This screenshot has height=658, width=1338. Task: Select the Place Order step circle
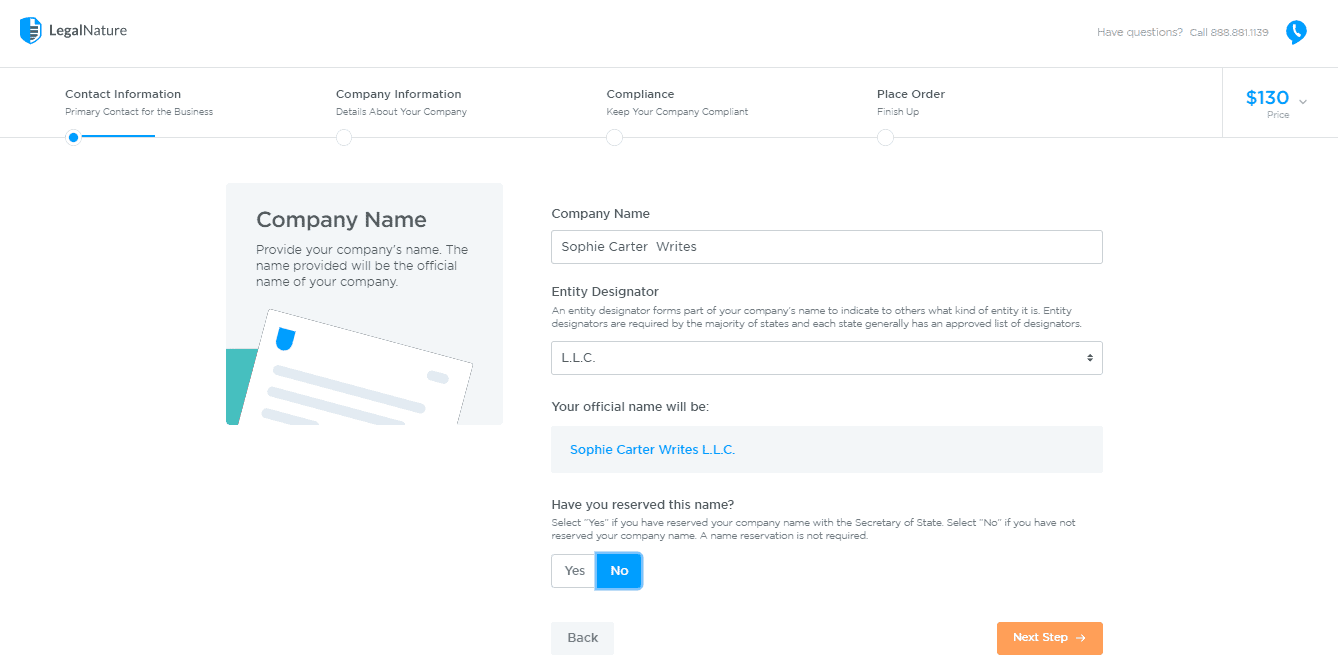(885, 138)
